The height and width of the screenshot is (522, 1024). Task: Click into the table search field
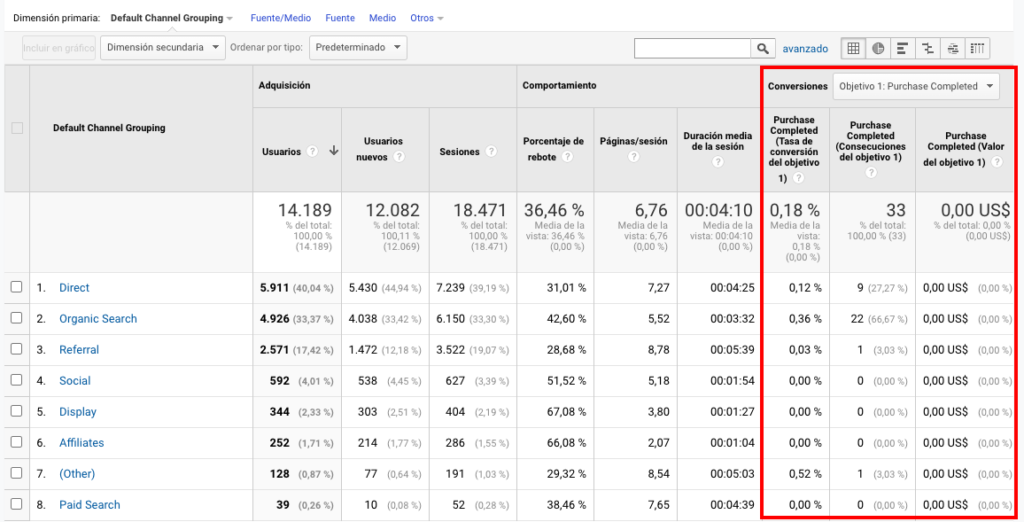pos(692,48)
